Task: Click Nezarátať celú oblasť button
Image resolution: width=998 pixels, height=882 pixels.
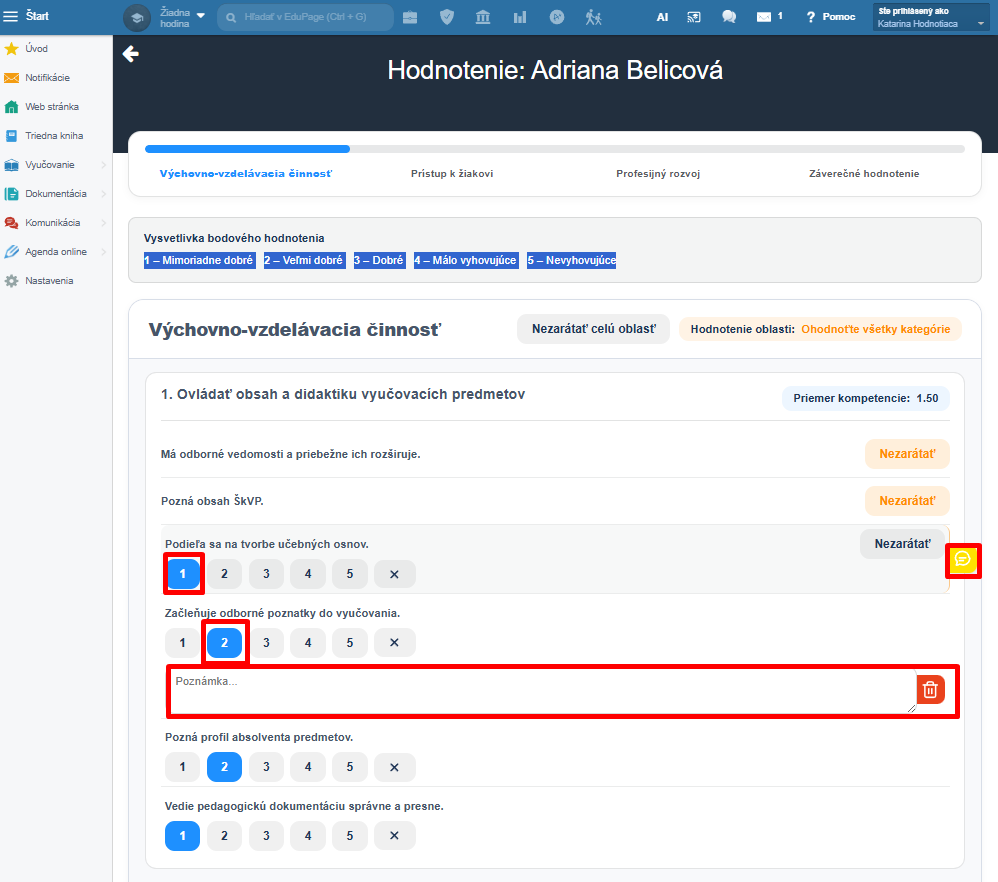Action: click(x=593, y=329)
